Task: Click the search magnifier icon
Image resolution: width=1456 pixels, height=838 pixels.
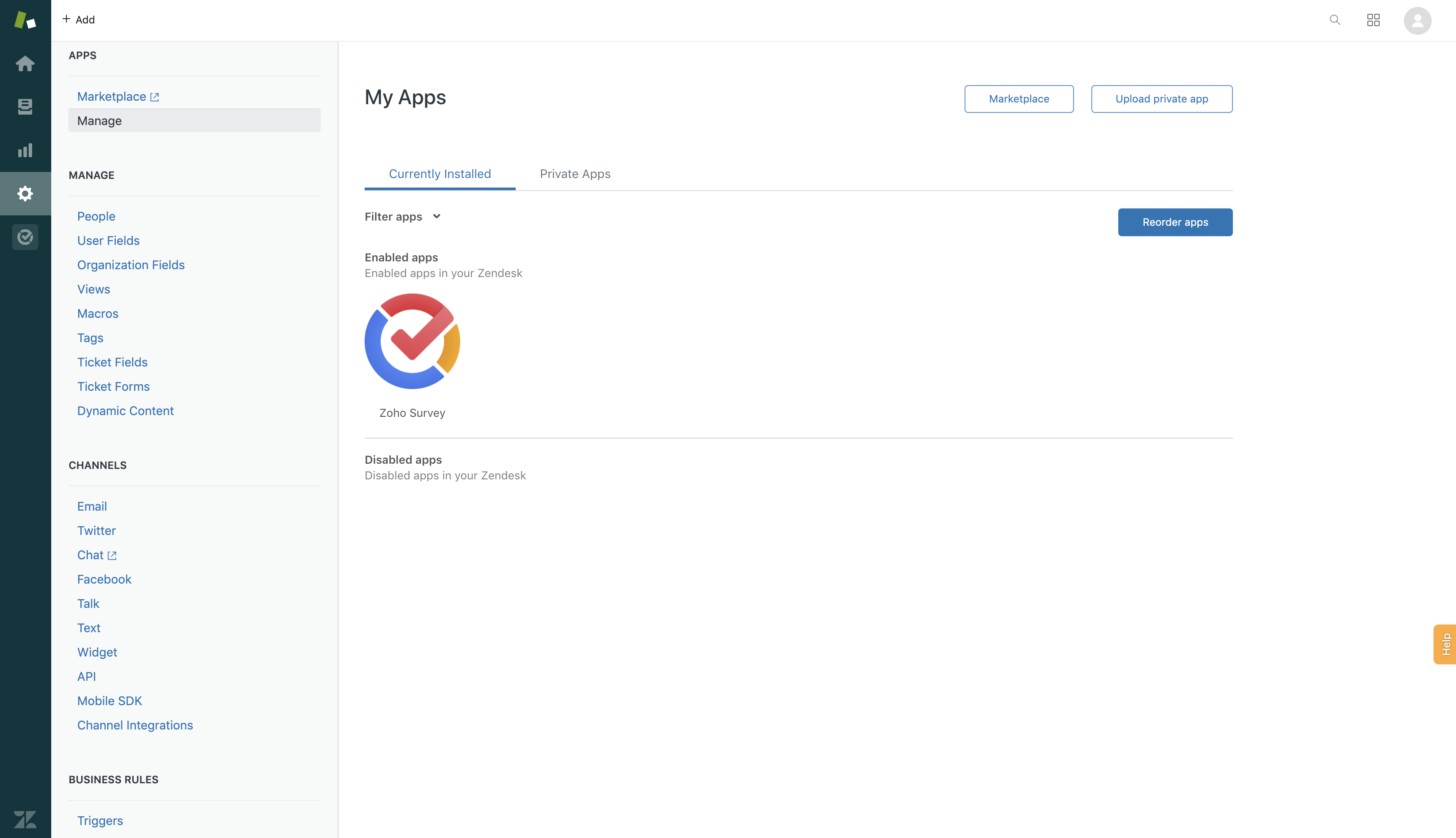Action: point(1334,20)
